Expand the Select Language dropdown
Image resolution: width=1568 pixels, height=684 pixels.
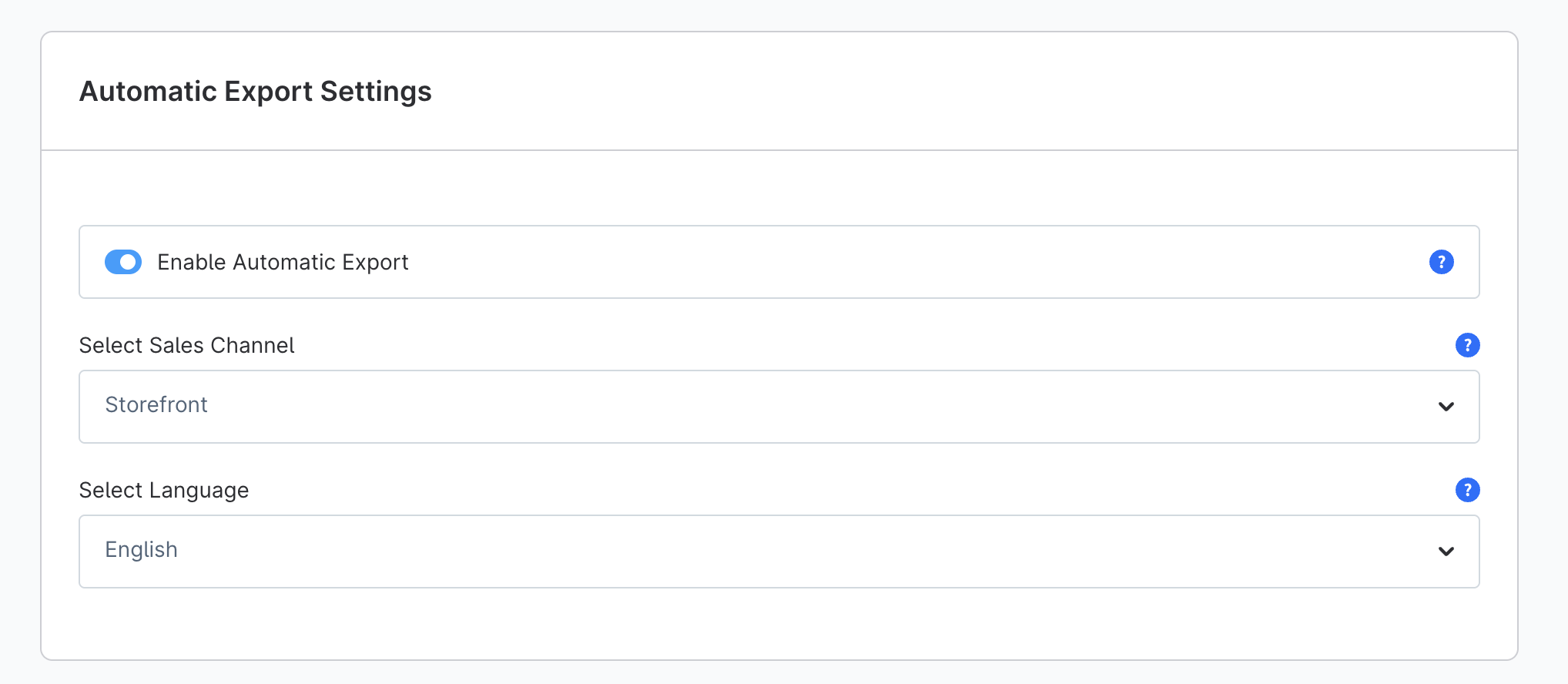779,552
